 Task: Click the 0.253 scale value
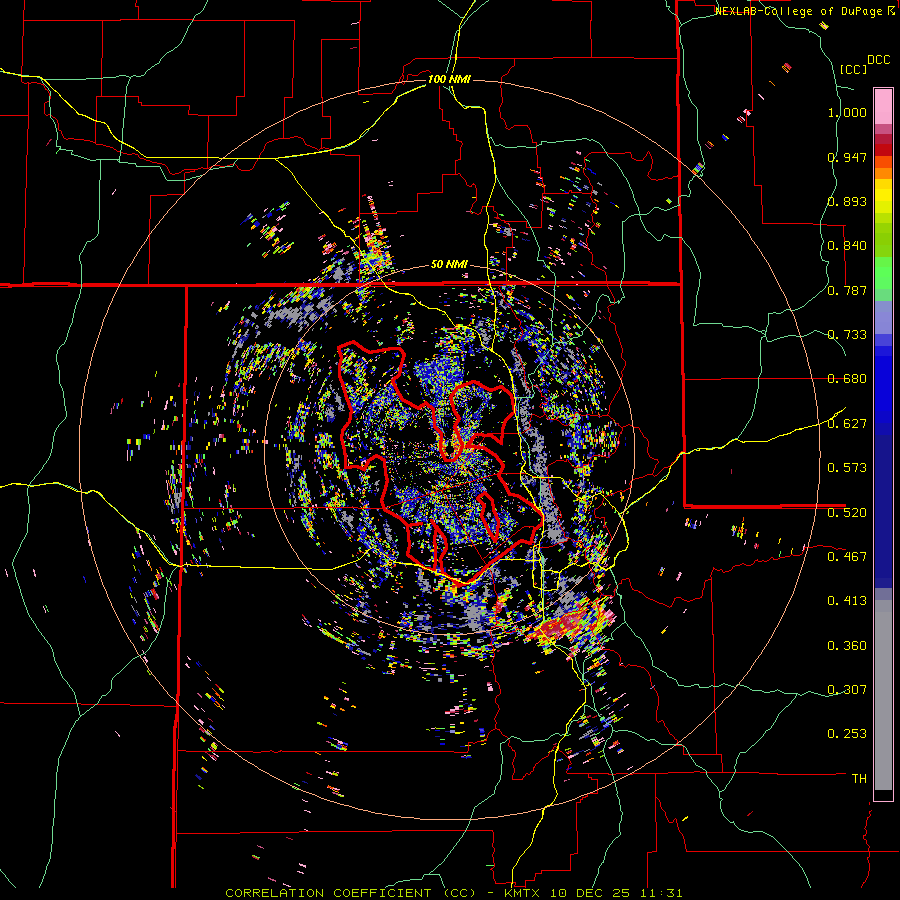tap(847, 734)
